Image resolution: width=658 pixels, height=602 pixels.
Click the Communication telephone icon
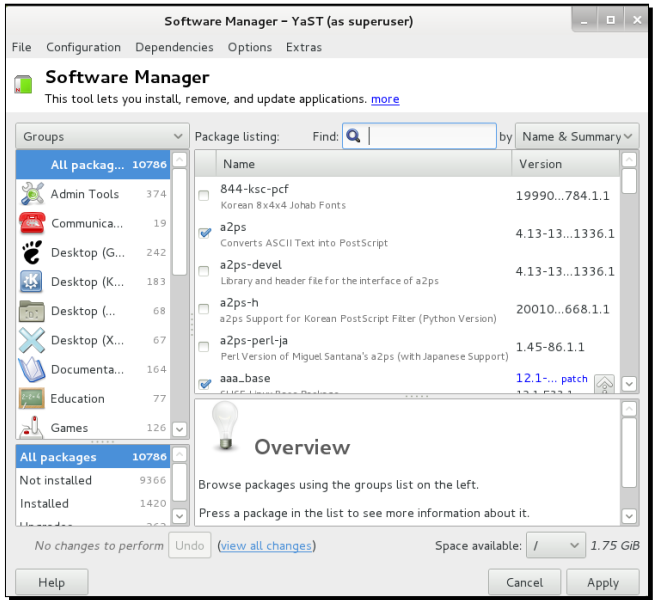(32, 223)
